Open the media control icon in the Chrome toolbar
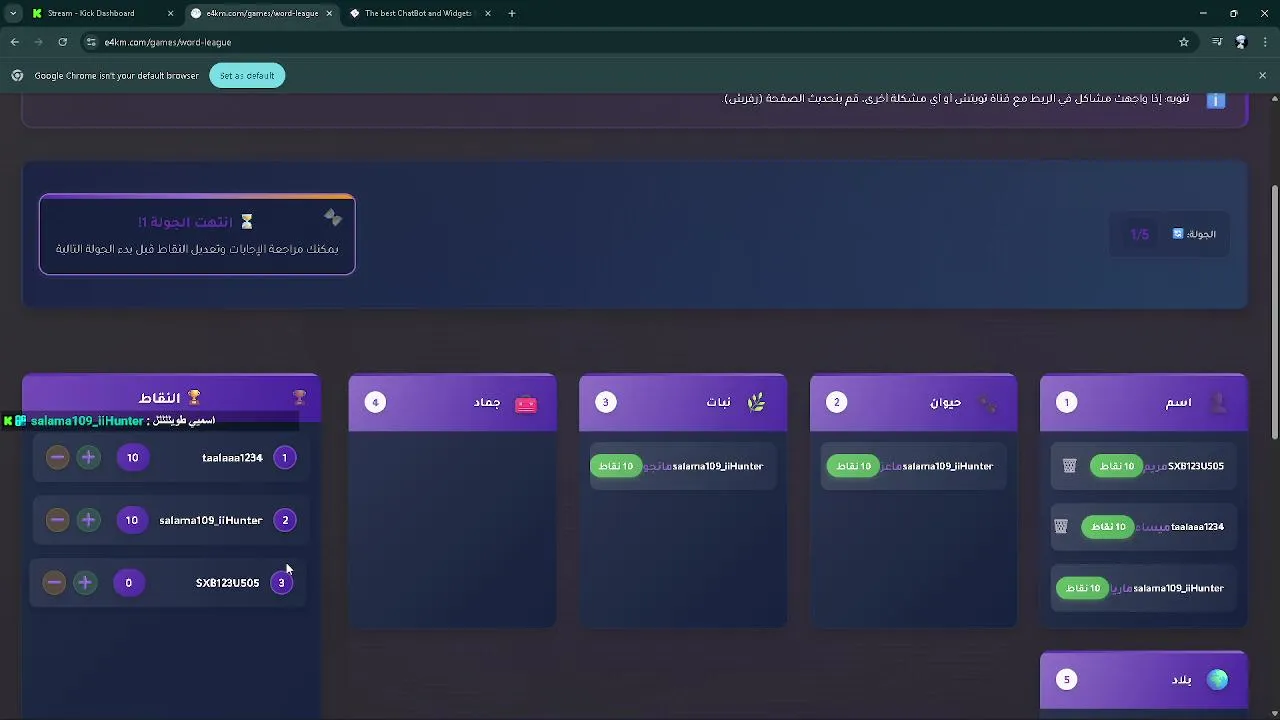This screenshot has width=1280, height=720. (x=1217, y=42)
